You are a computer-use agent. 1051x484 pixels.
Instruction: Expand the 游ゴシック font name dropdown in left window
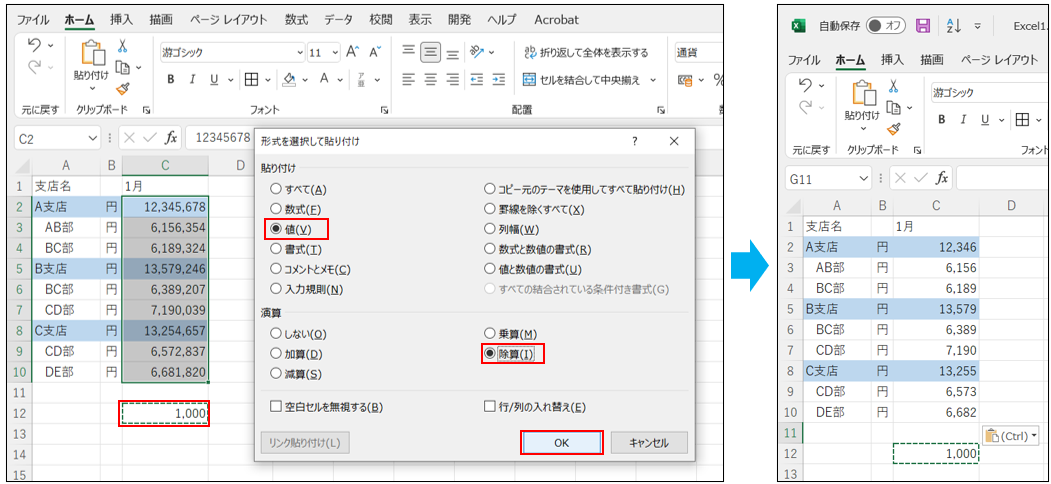click(x=299, y=53)
